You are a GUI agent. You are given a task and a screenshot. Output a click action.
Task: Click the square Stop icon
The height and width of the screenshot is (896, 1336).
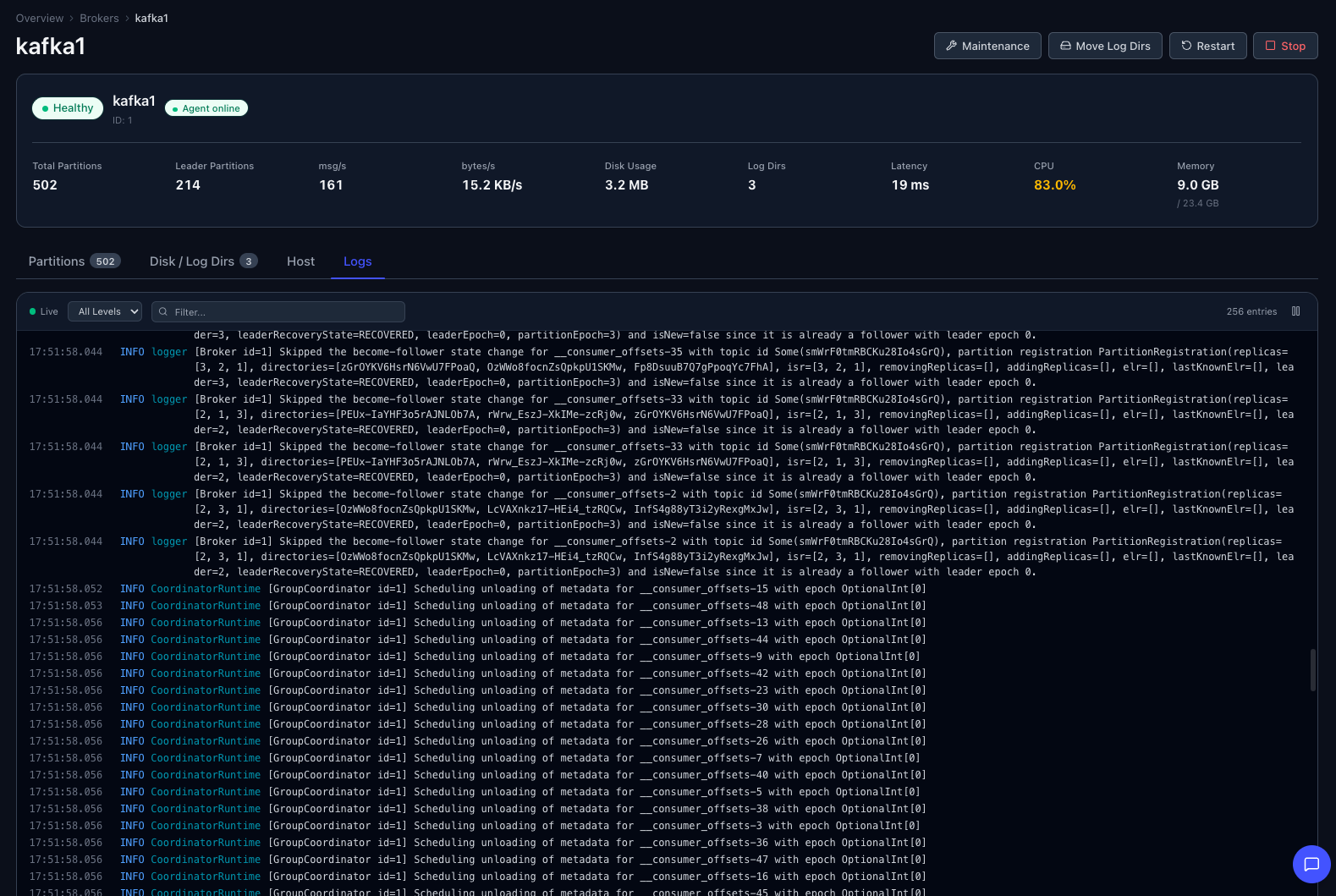point(1270,46)
